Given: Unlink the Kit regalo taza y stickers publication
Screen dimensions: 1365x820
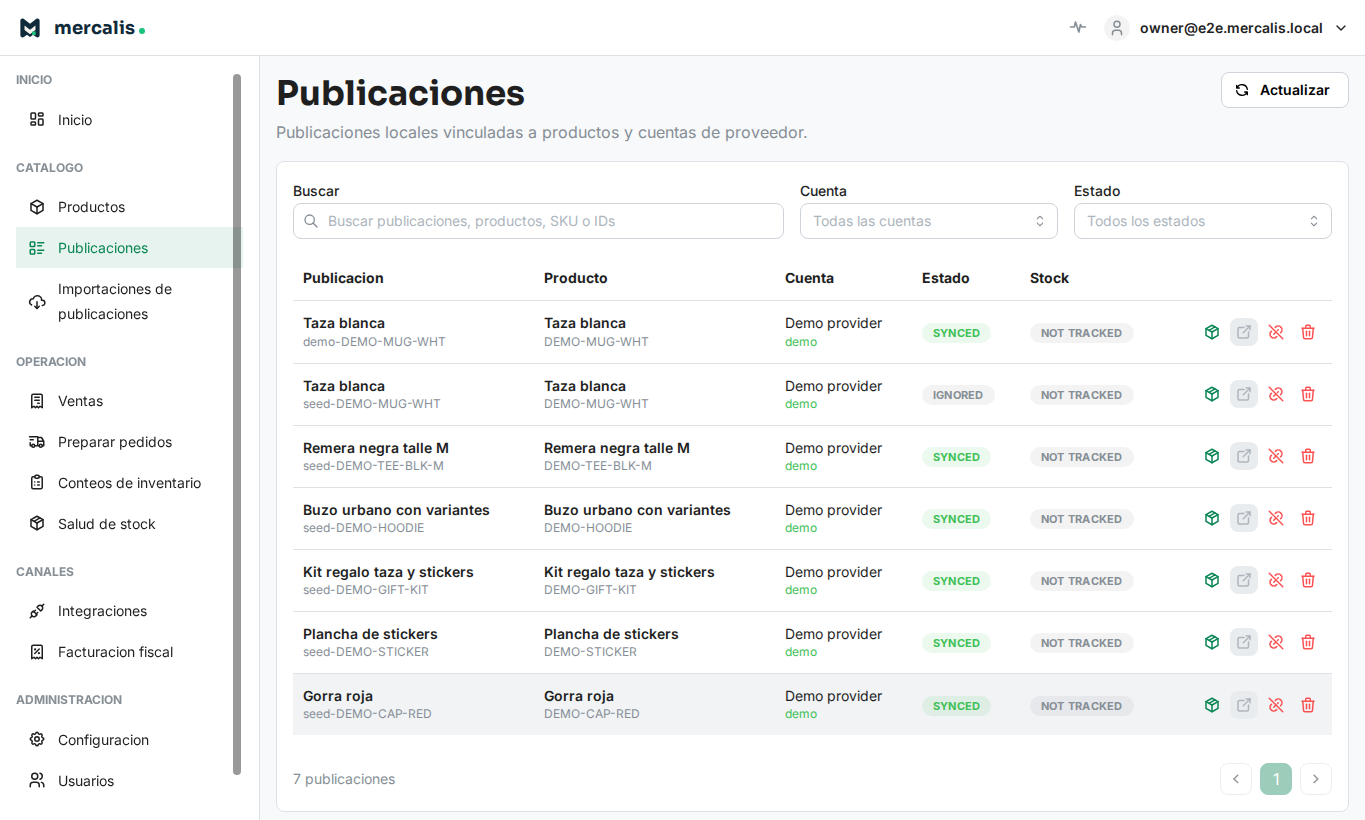Looking at the screenshot, I should pyautogui.click(x=1276, y=580).
